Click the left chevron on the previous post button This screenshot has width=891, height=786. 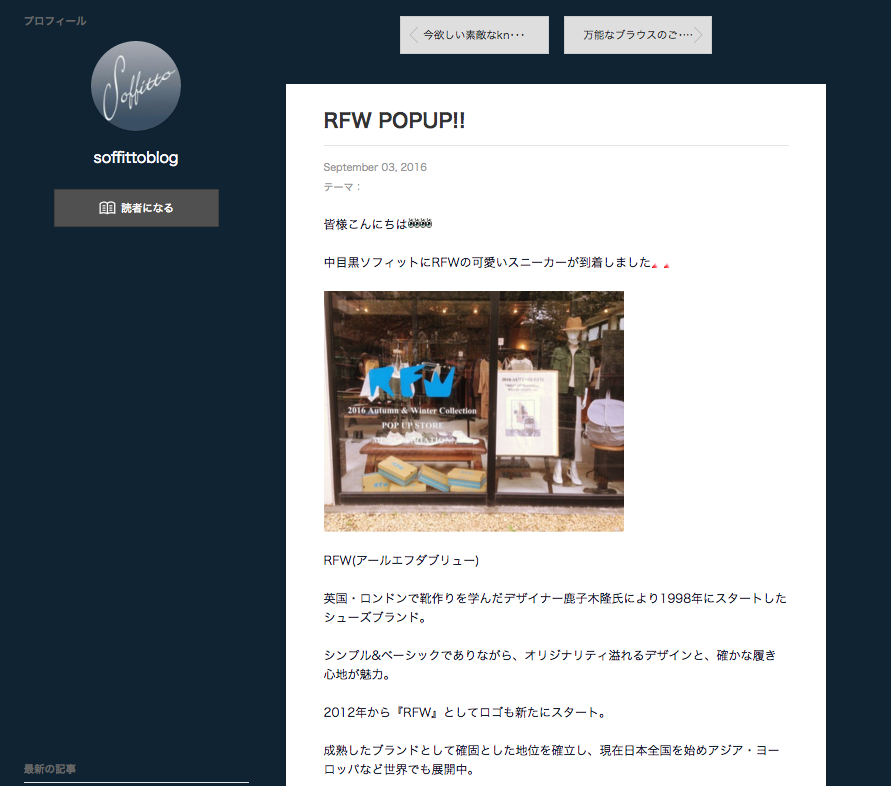[x=414, y=35]
